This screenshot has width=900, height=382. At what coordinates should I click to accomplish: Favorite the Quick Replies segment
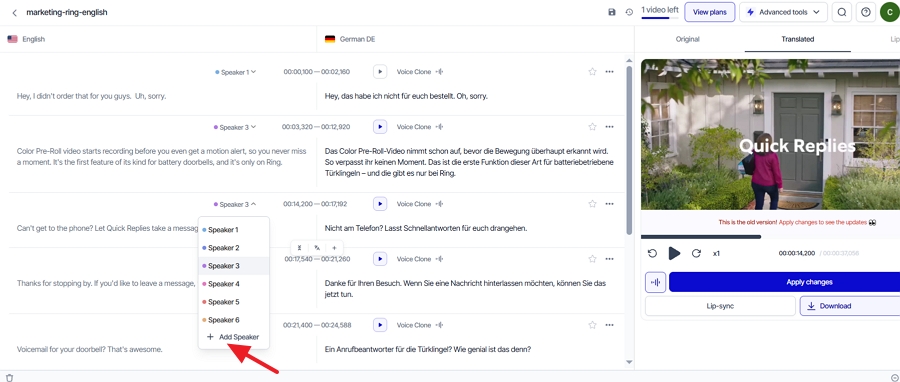(x=592, y=204)
